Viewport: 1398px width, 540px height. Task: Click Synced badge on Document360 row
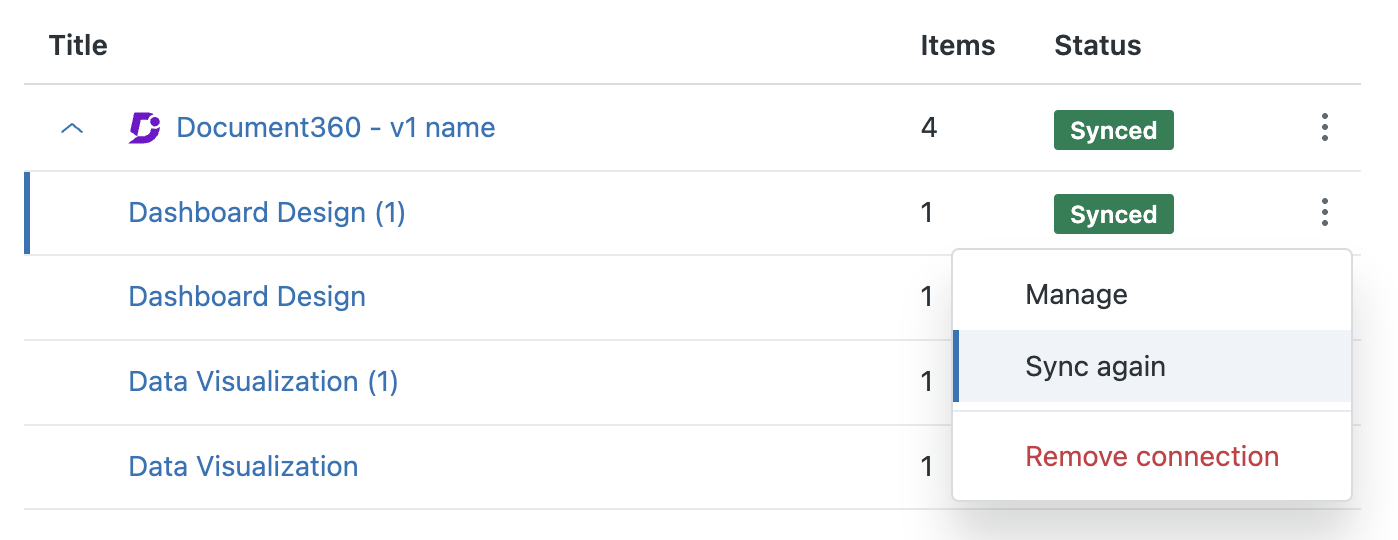1113,131
